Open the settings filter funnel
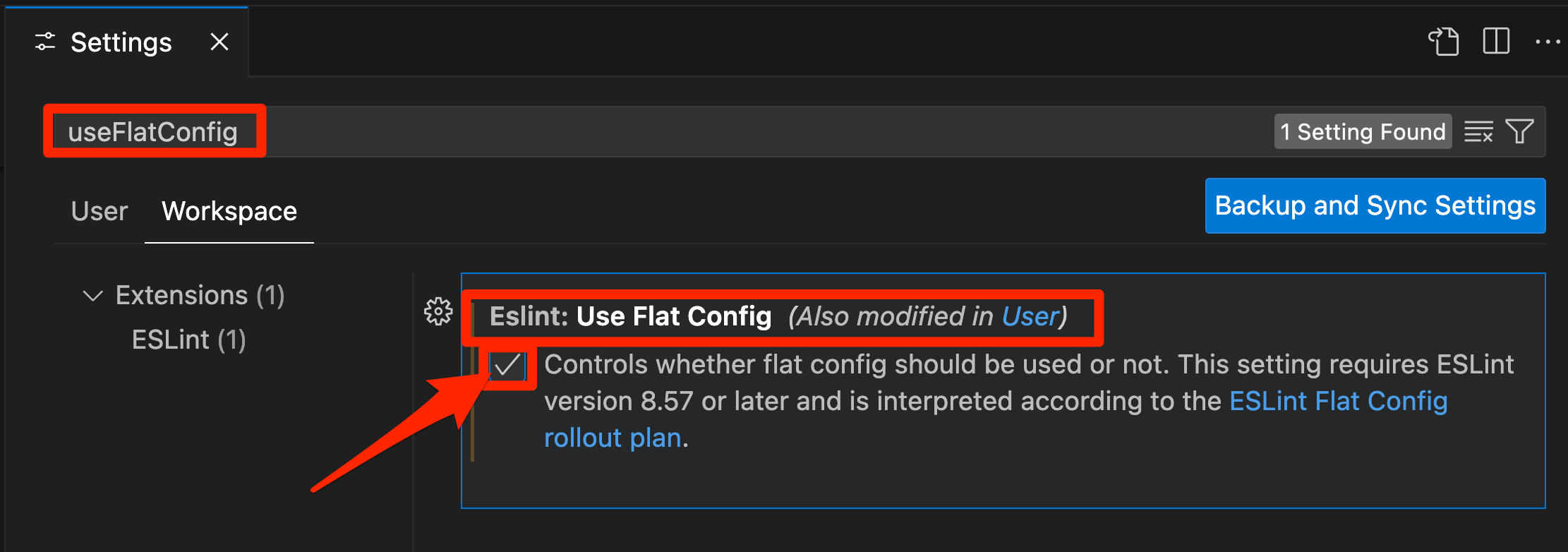This screenshot has height=552, width=1568. (x=1519, y=131)
